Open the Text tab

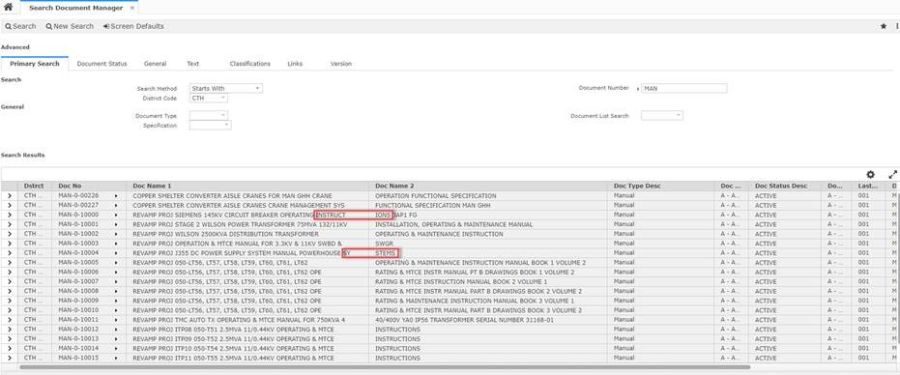coord(193,64)
